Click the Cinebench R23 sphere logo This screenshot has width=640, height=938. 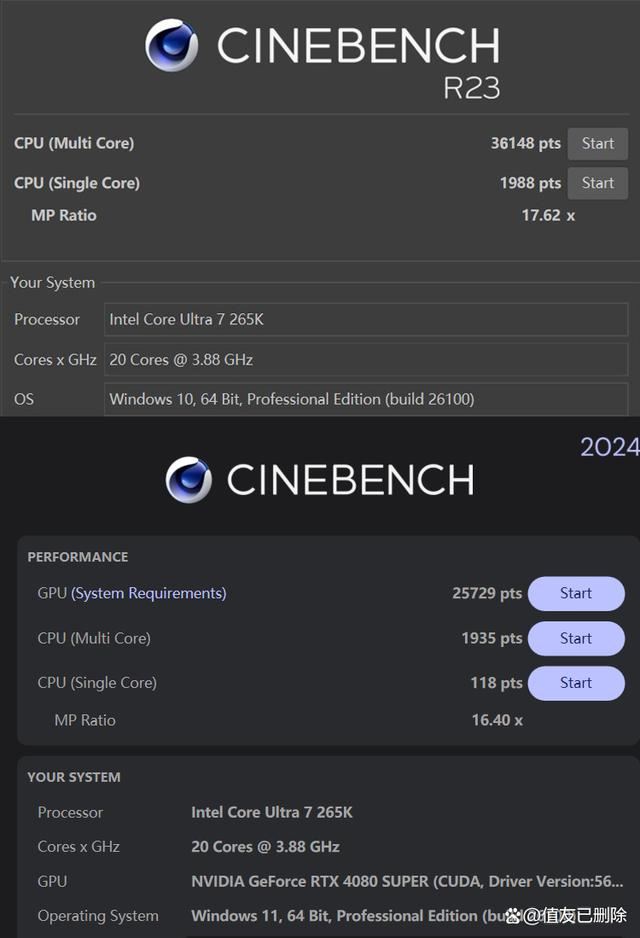tap(171, 45)
